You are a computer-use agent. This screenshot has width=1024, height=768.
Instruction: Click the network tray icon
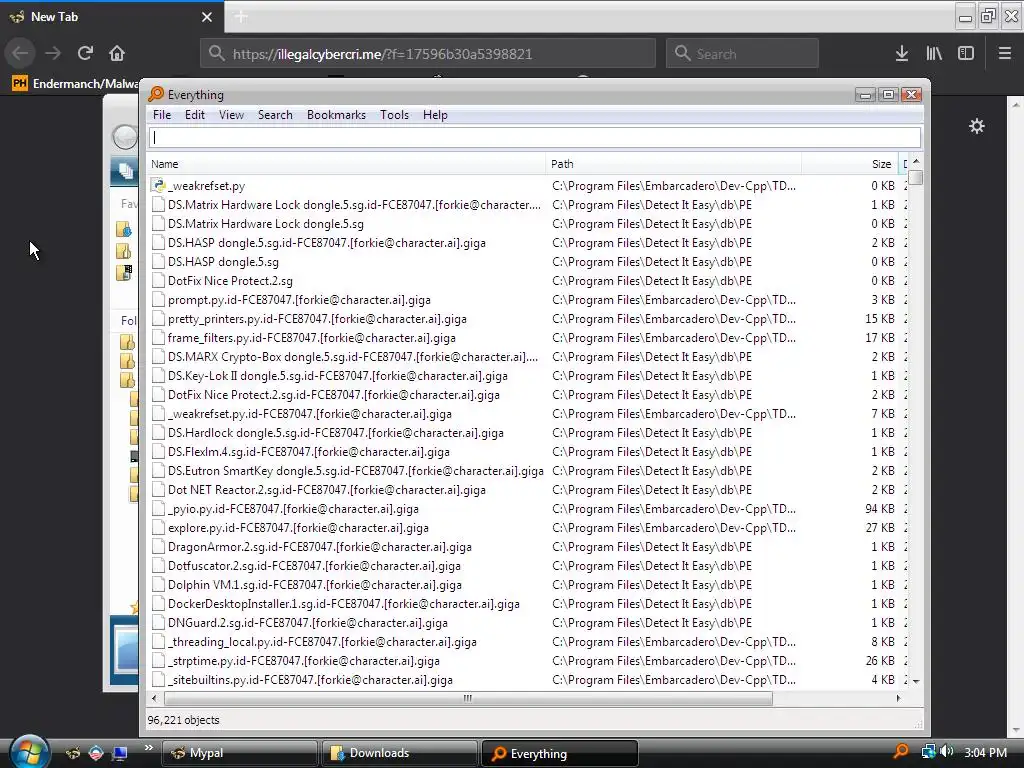(x=928, y=752)
